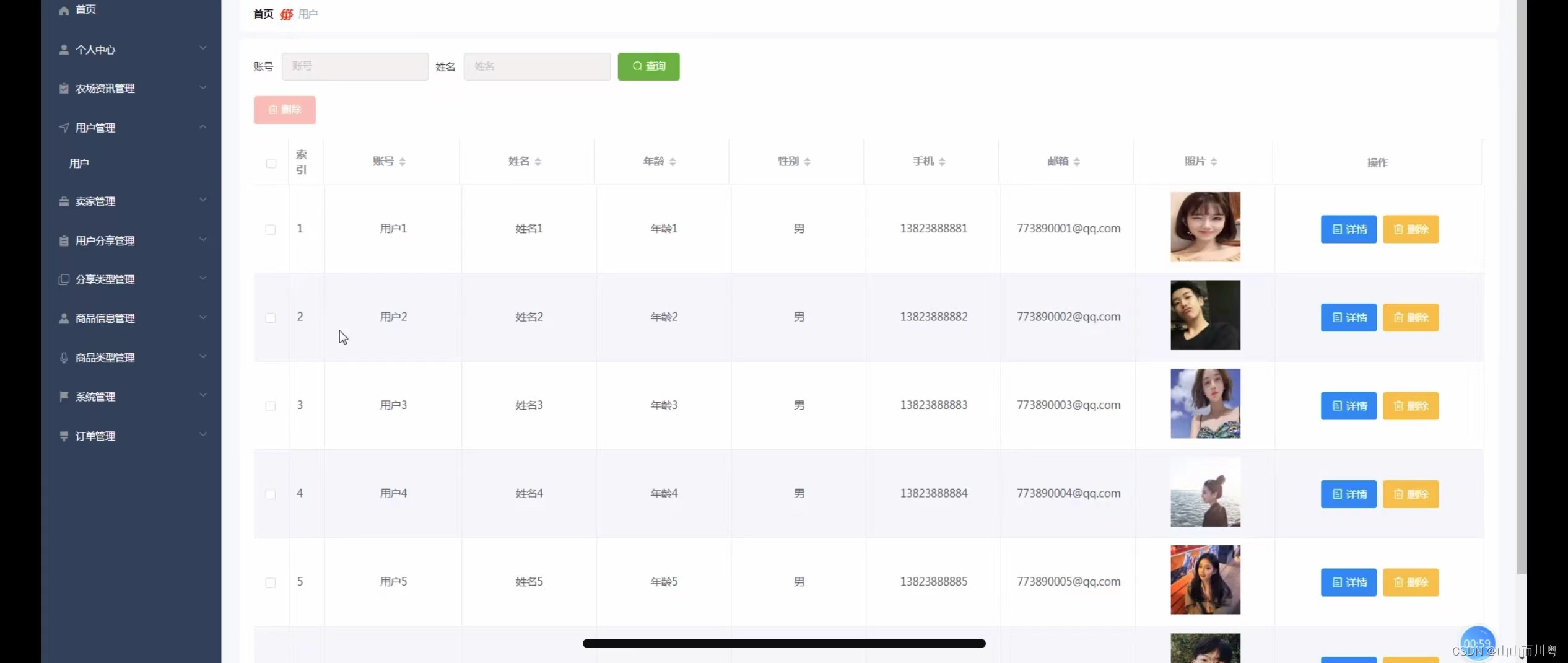This screenshot has height=663, width=1568.
Task: Expand the 用户分享管理 chevron
Action: click(203, 239)
